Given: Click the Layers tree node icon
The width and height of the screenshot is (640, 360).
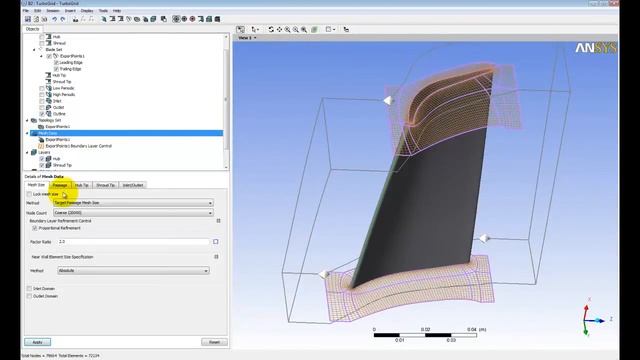Looking at the screenshot, I should point(34,152).
